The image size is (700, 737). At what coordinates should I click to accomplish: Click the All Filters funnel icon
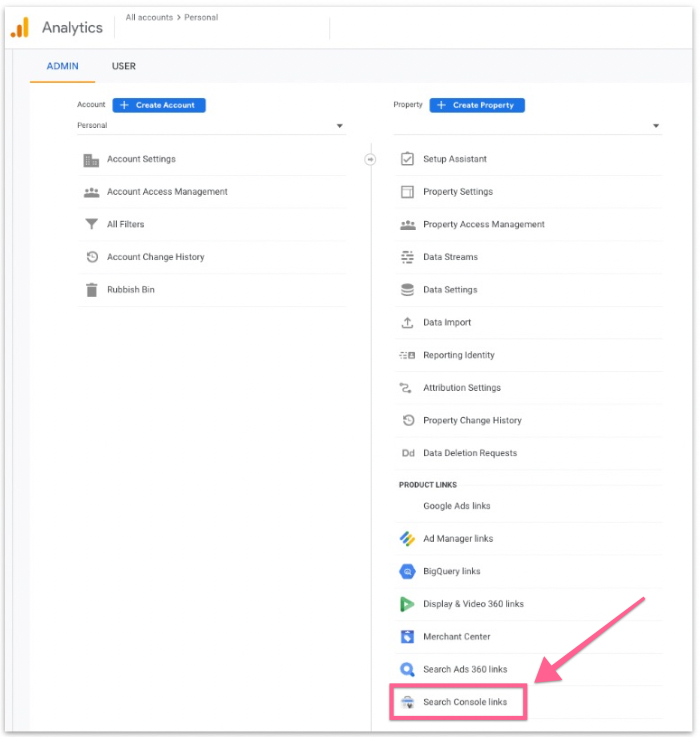click(91, 225)
